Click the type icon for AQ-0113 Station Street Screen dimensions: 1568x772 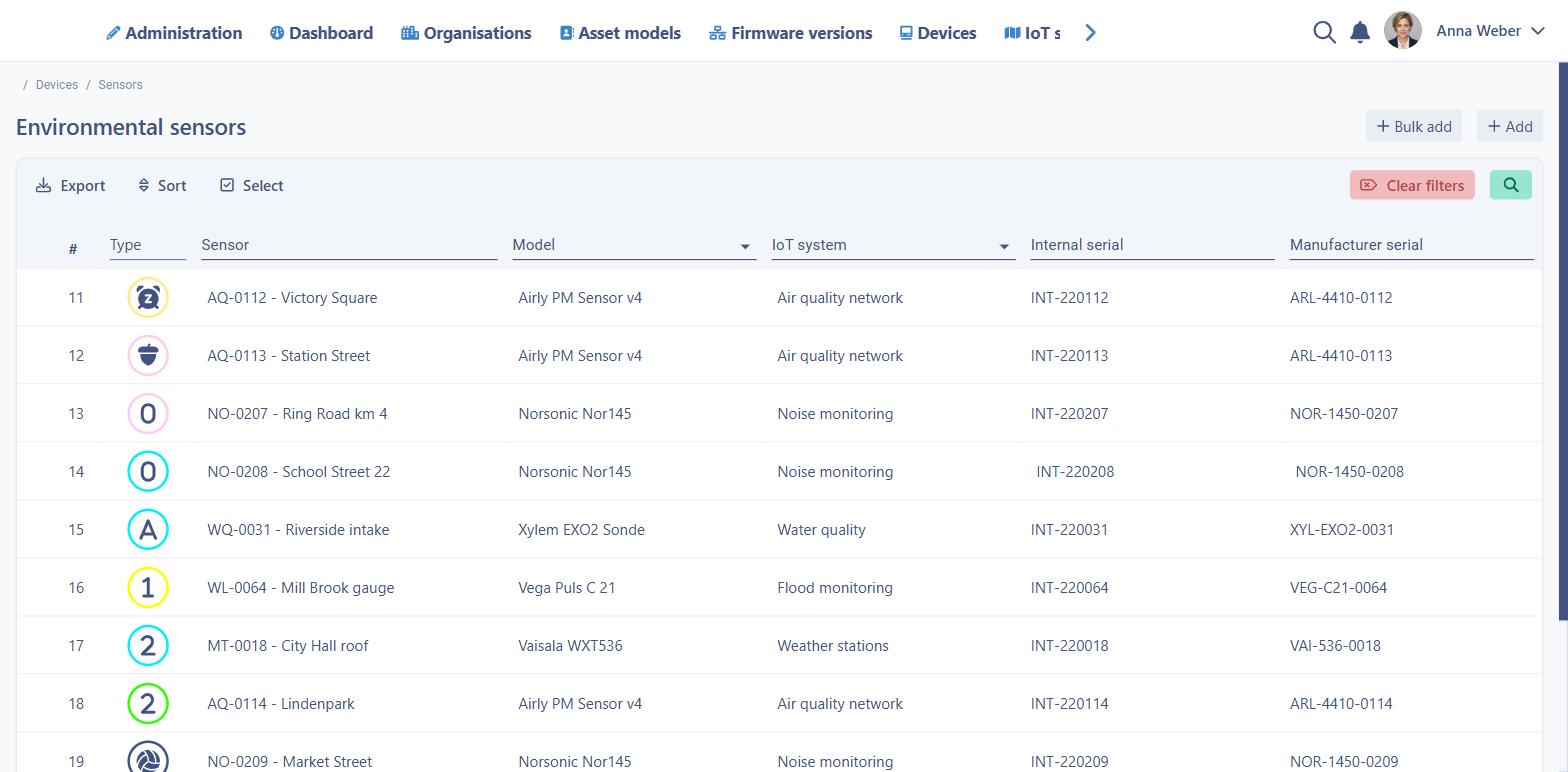tap(148, 355)
